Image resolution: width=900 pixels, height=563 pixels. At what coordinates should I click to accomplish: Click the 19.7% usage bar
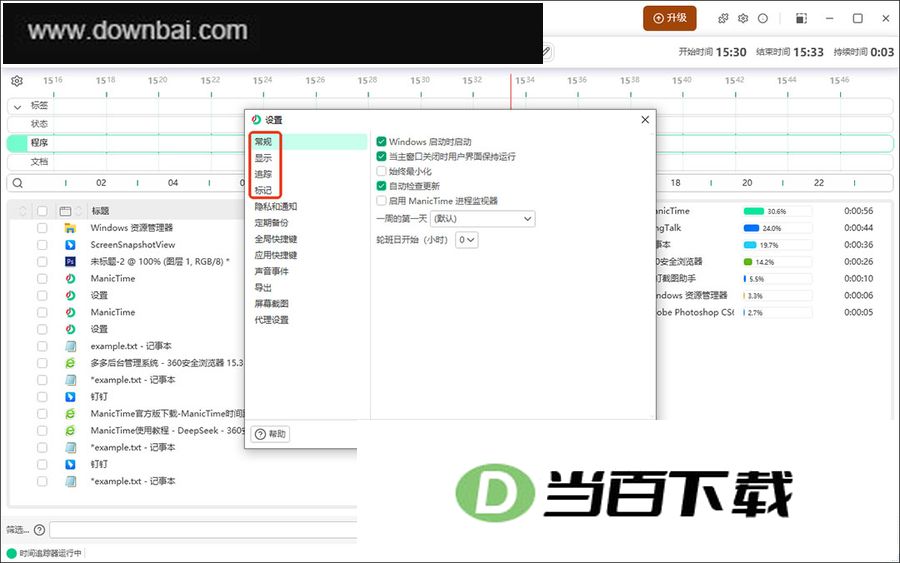click(x=777, y=245)
